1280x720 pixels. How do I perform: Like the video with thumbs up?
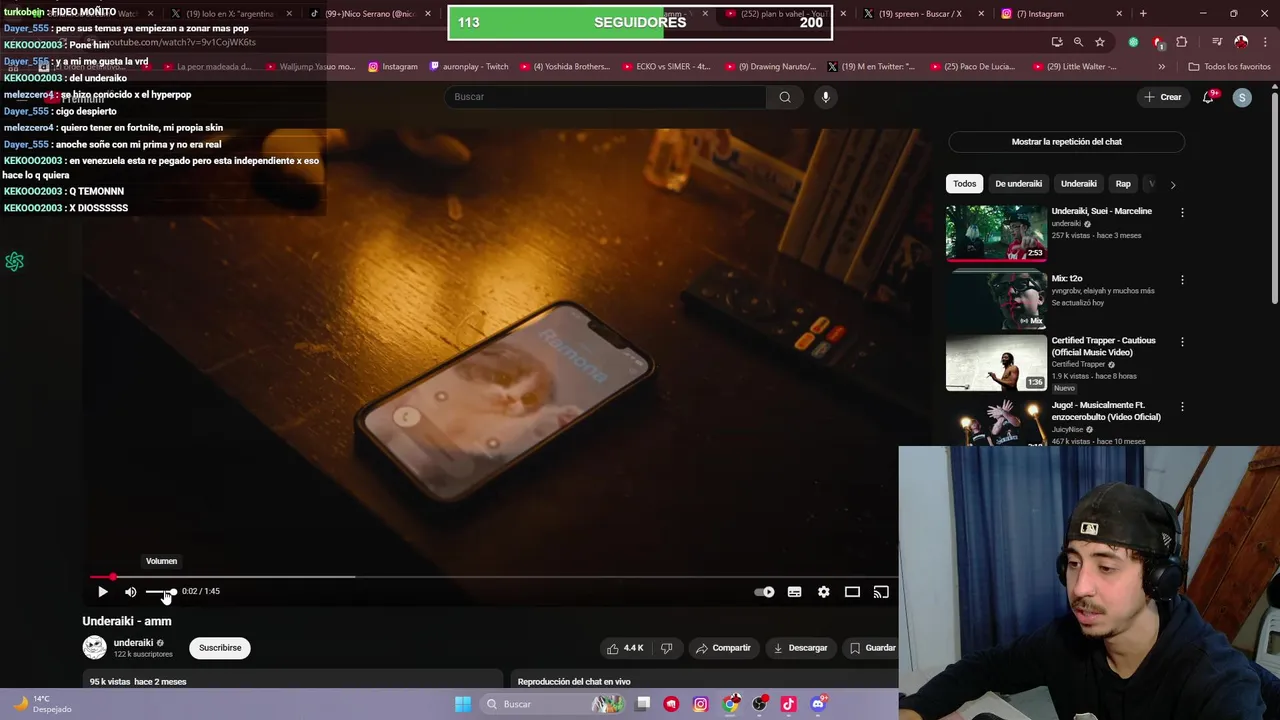(x=626, y=648)
